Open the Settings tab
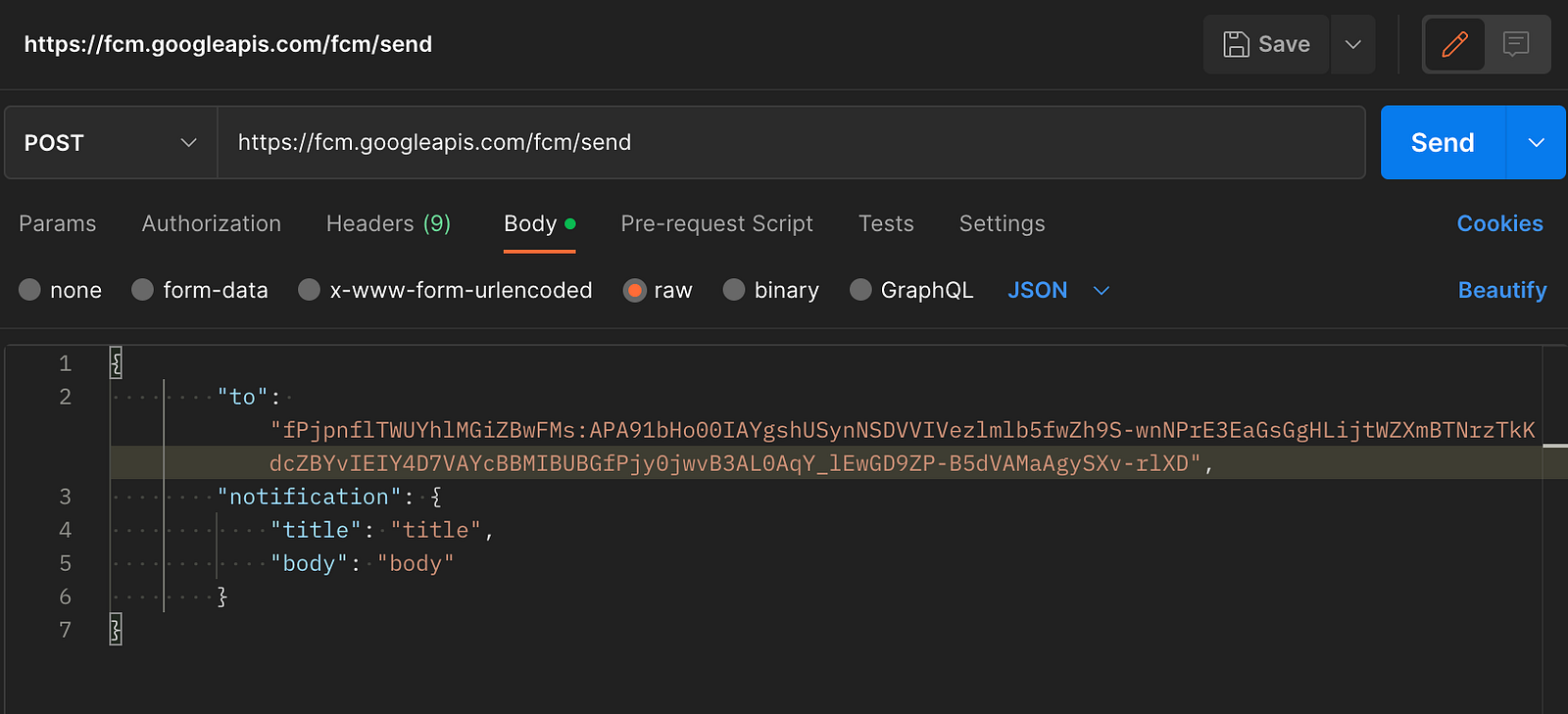 coord(1002,223)
